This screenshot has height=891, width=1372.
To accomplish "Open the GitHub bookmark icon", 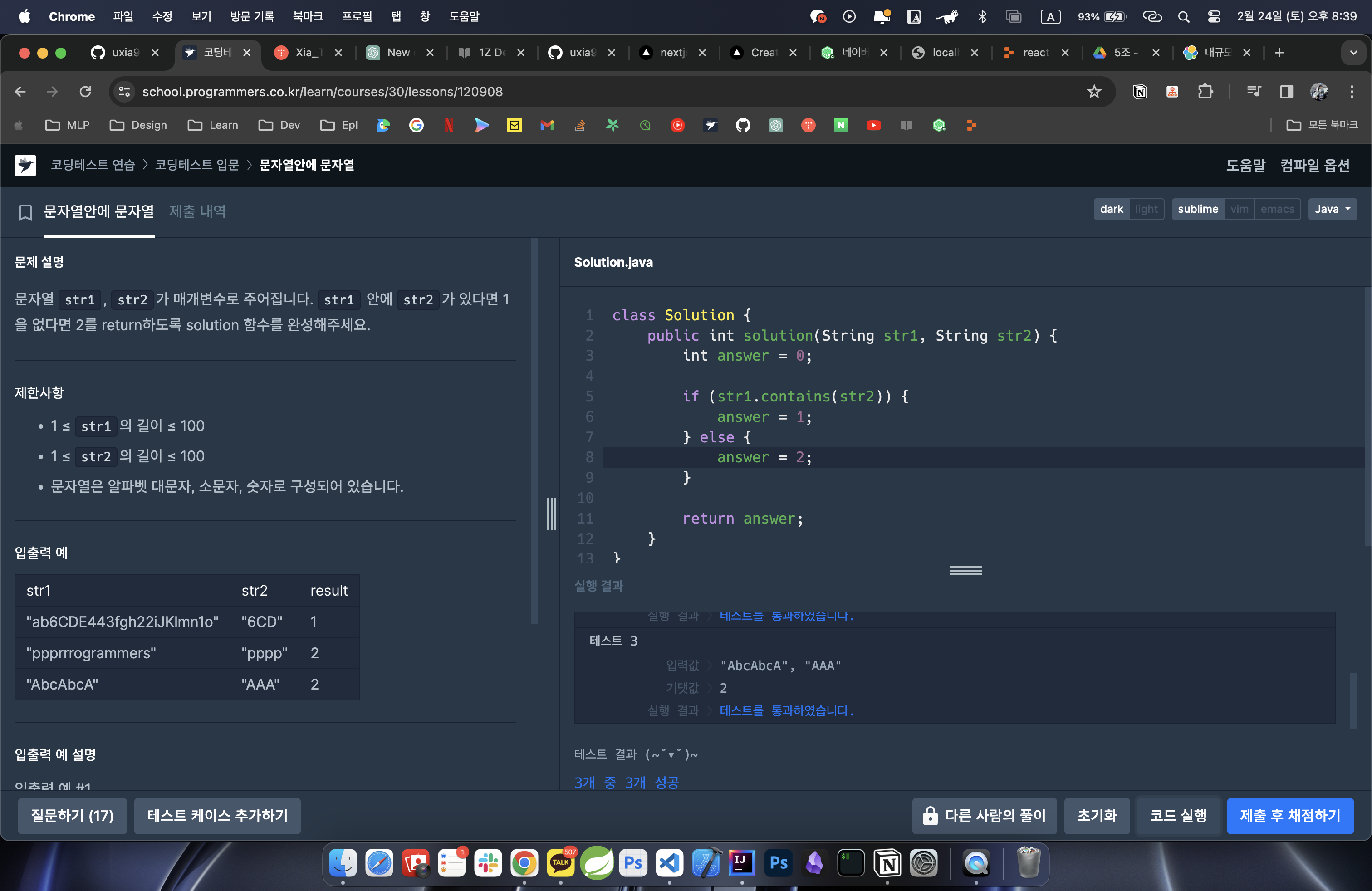I will tap(743, 125).
